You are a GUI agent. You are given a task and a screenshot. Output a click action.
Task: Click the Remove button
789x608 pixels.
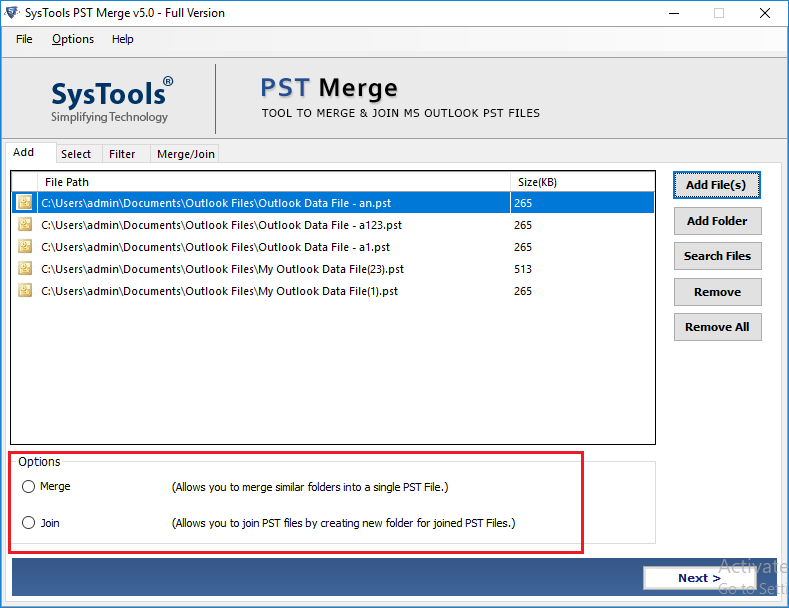coord(717,292)
